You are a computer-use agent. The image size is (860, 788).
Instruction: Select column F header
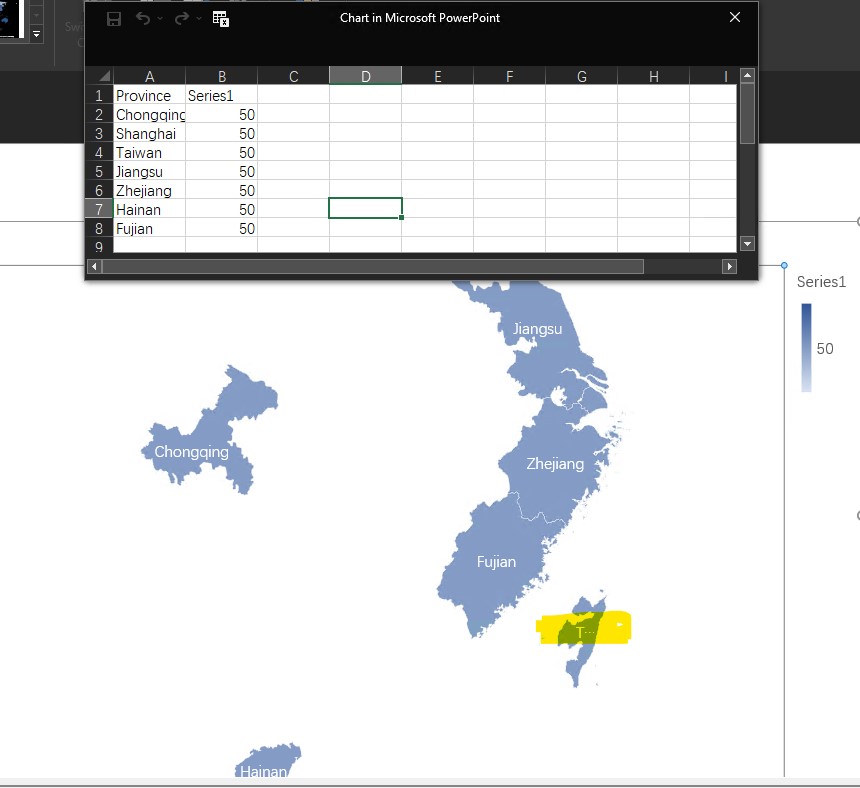coord(510,76)
